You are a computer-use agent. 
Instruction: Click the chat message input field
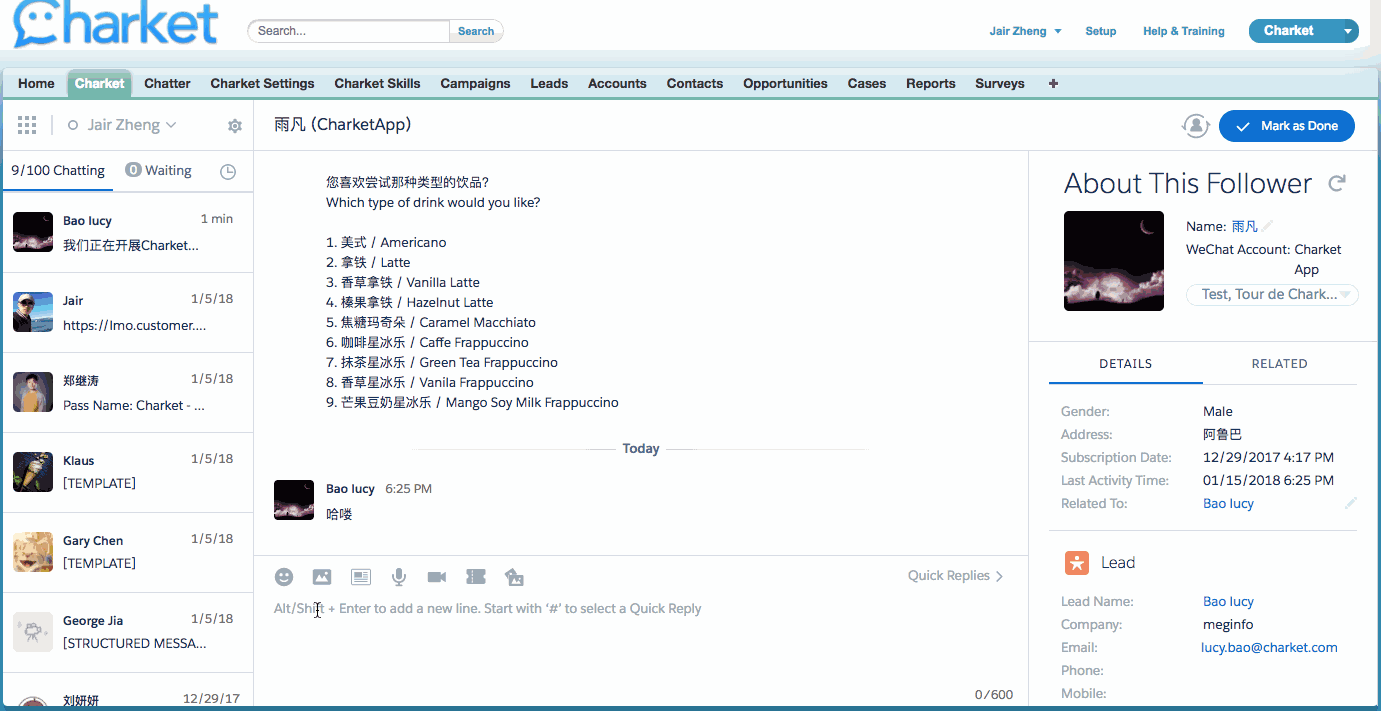click(x=640, y=640)
